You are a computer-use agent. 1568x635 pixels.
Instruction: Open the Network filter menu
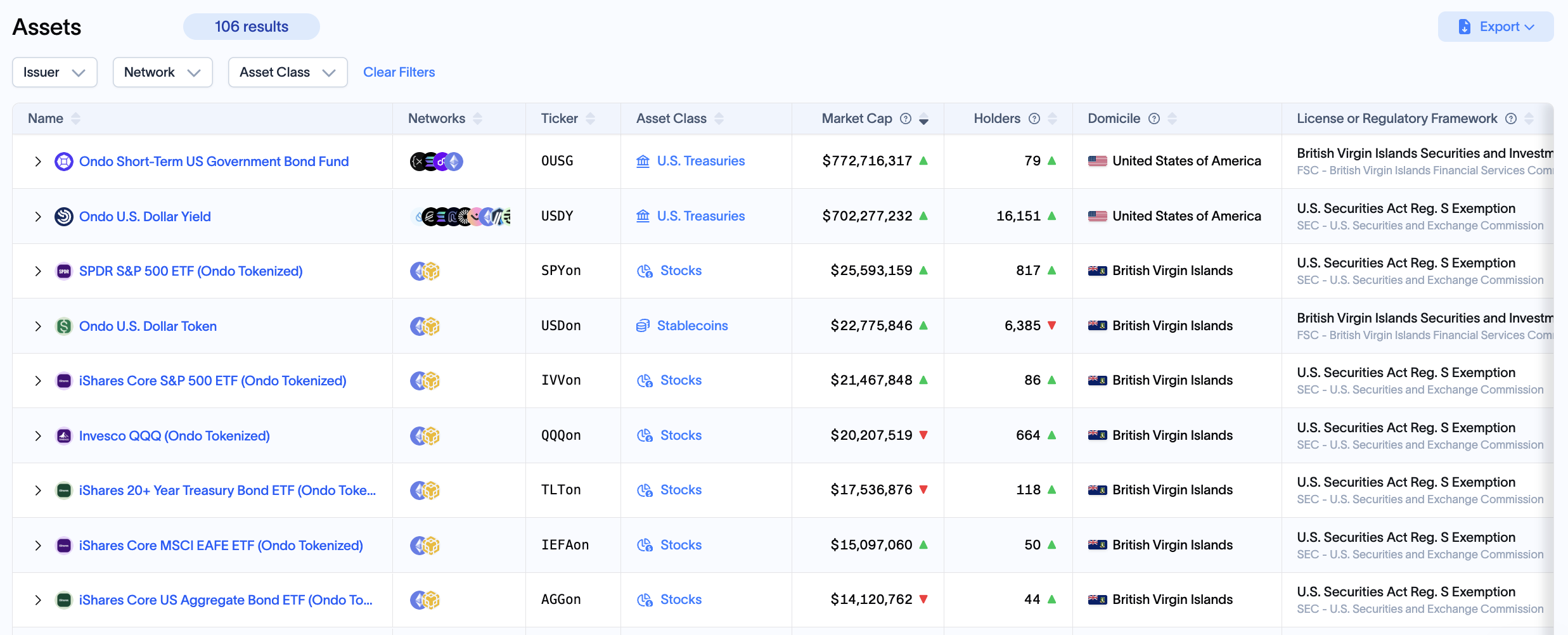pyautogui.click(x=162, y=72)
